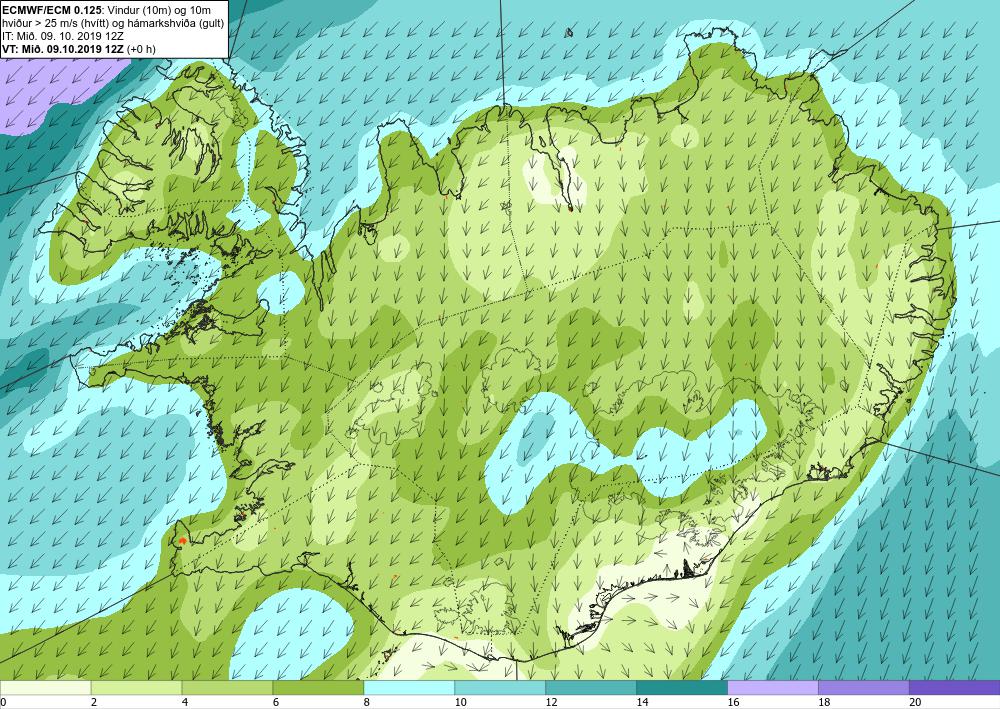The image size is (1000, 709).
Task: Pick the 4–6 m/s green legend swatch
Action: [x=227, y=688]
